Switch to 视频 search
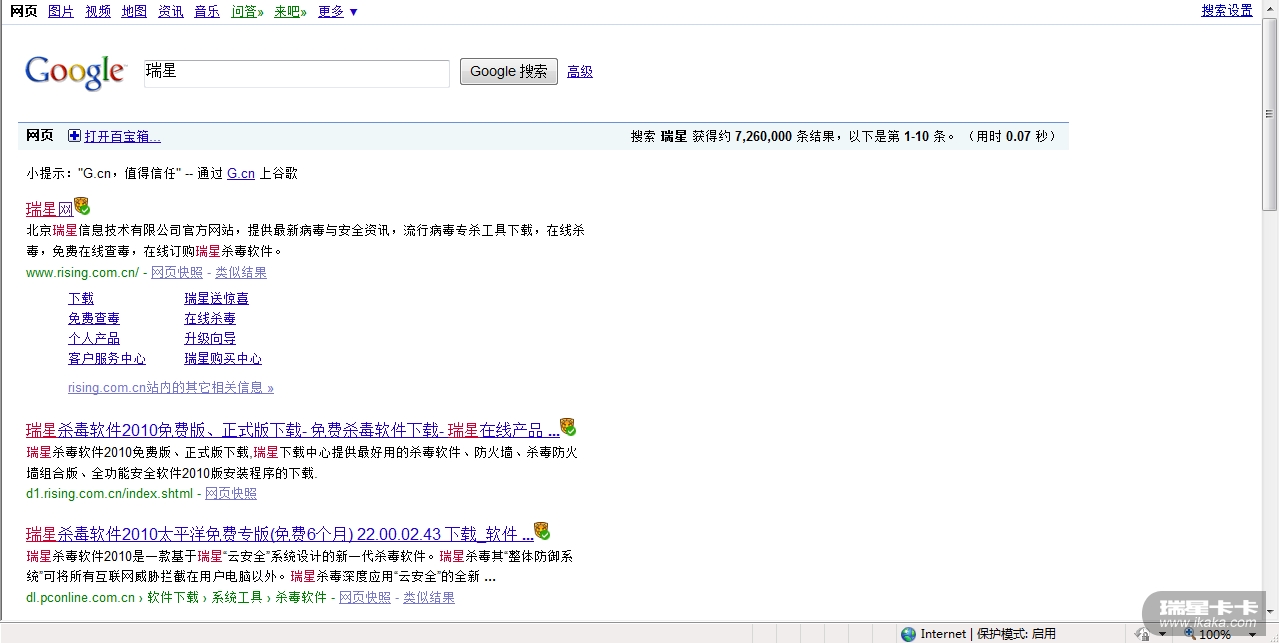 tap(98, 11)
